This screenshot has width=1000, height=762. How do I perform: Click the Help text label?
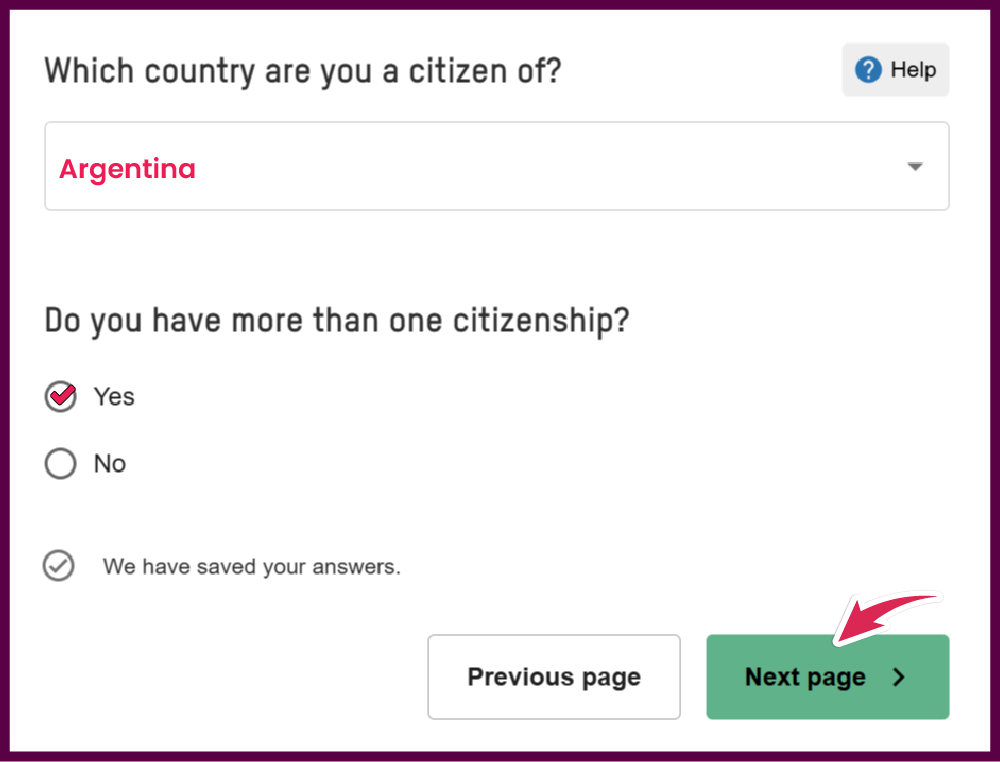913,70
